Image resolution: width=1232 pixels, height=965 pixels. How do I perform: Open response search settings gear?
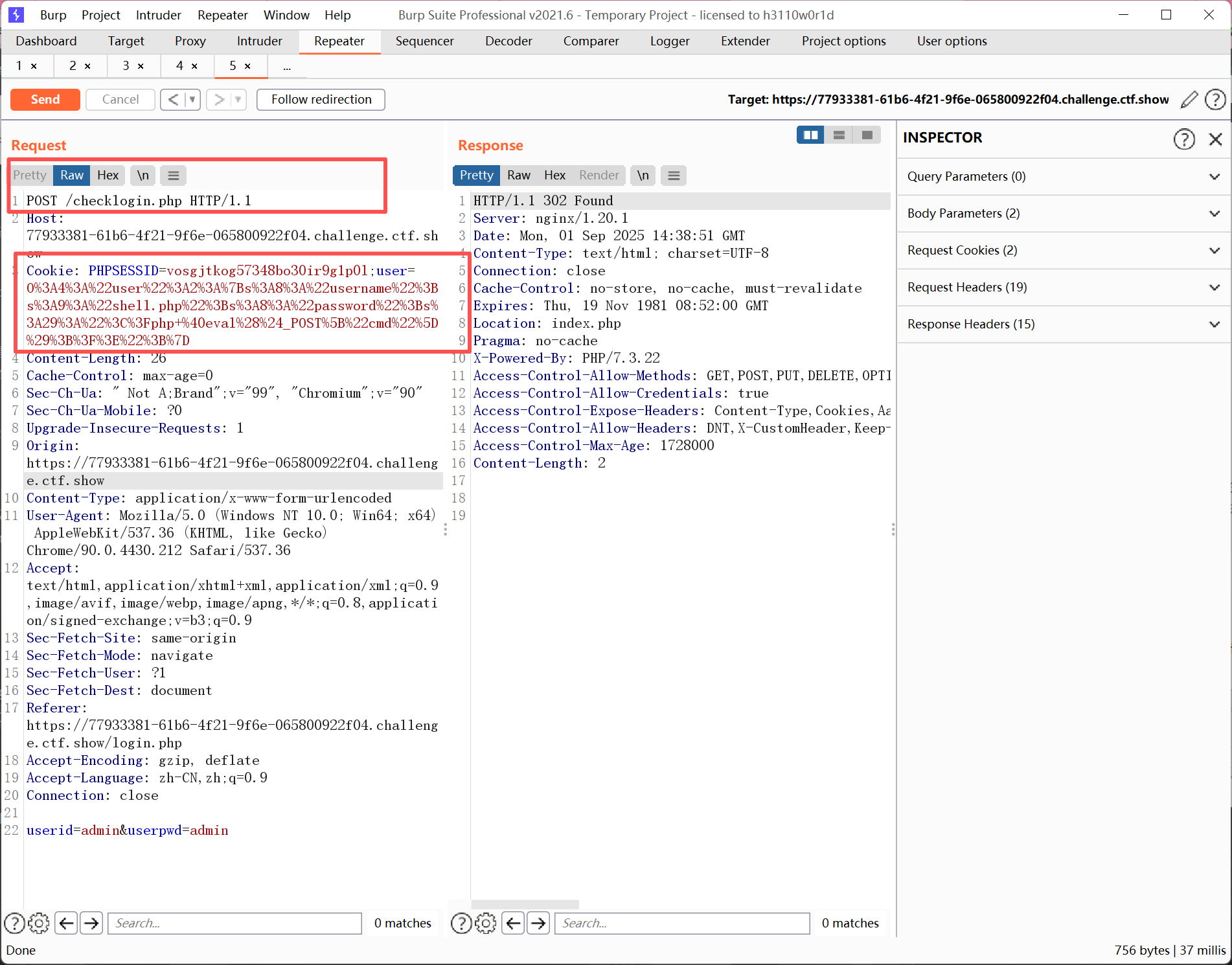coord(486,923)
